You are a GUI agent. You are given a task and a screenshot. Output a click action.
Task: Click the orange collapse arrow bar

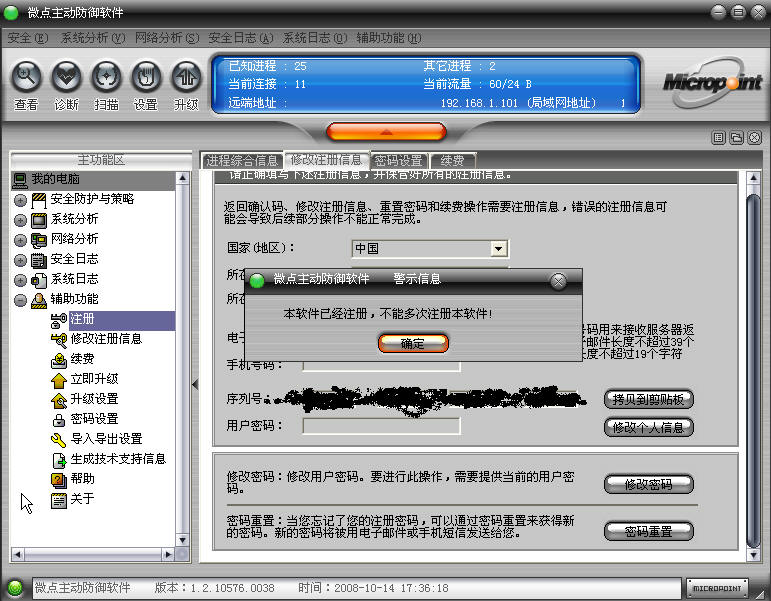click(386, 132)
